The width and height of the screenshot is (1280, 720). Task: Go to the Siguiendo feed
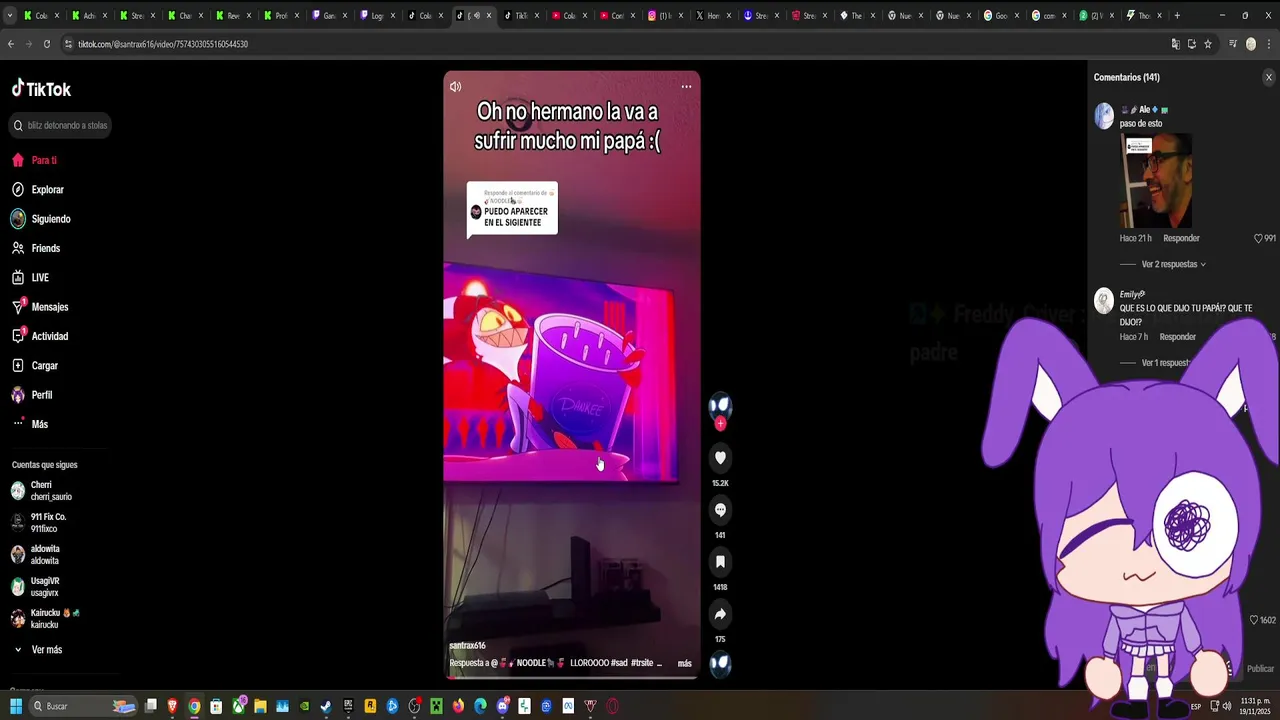tap(41, 219)
